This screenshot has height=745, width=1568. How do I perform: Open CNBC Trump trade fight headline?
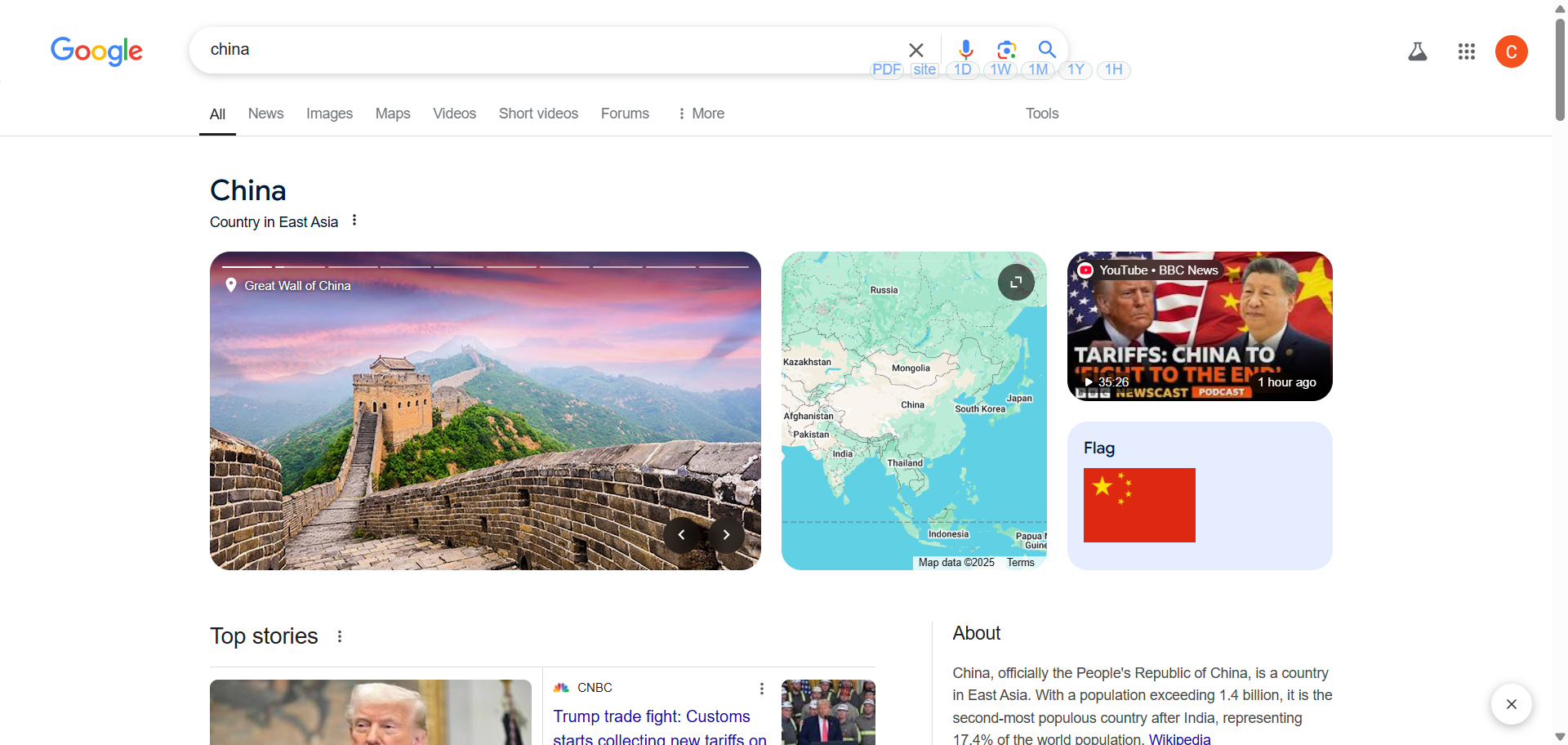point(659,727)
